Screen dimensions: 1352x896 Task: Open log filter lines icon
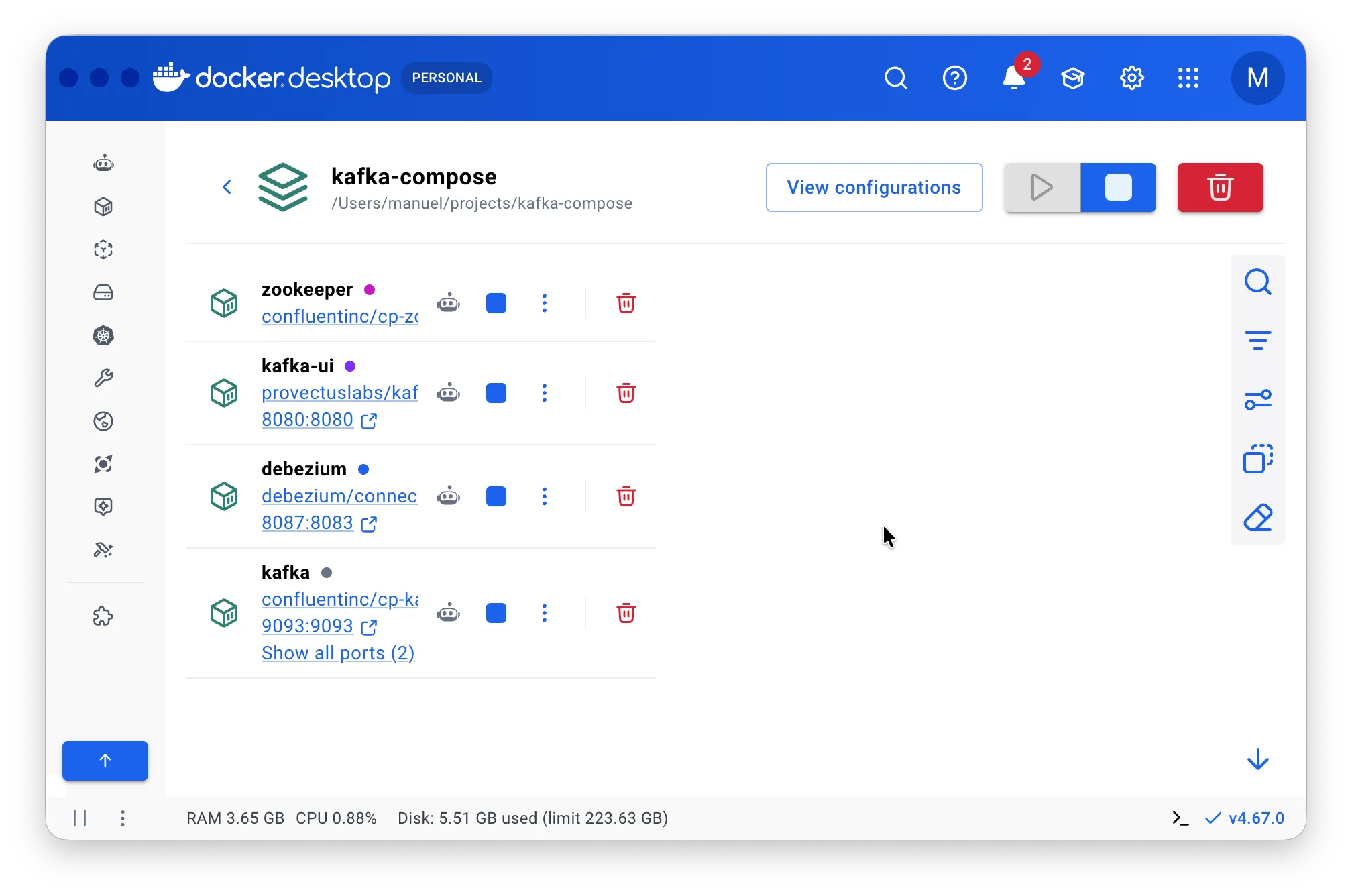[x=1258, y=341]
